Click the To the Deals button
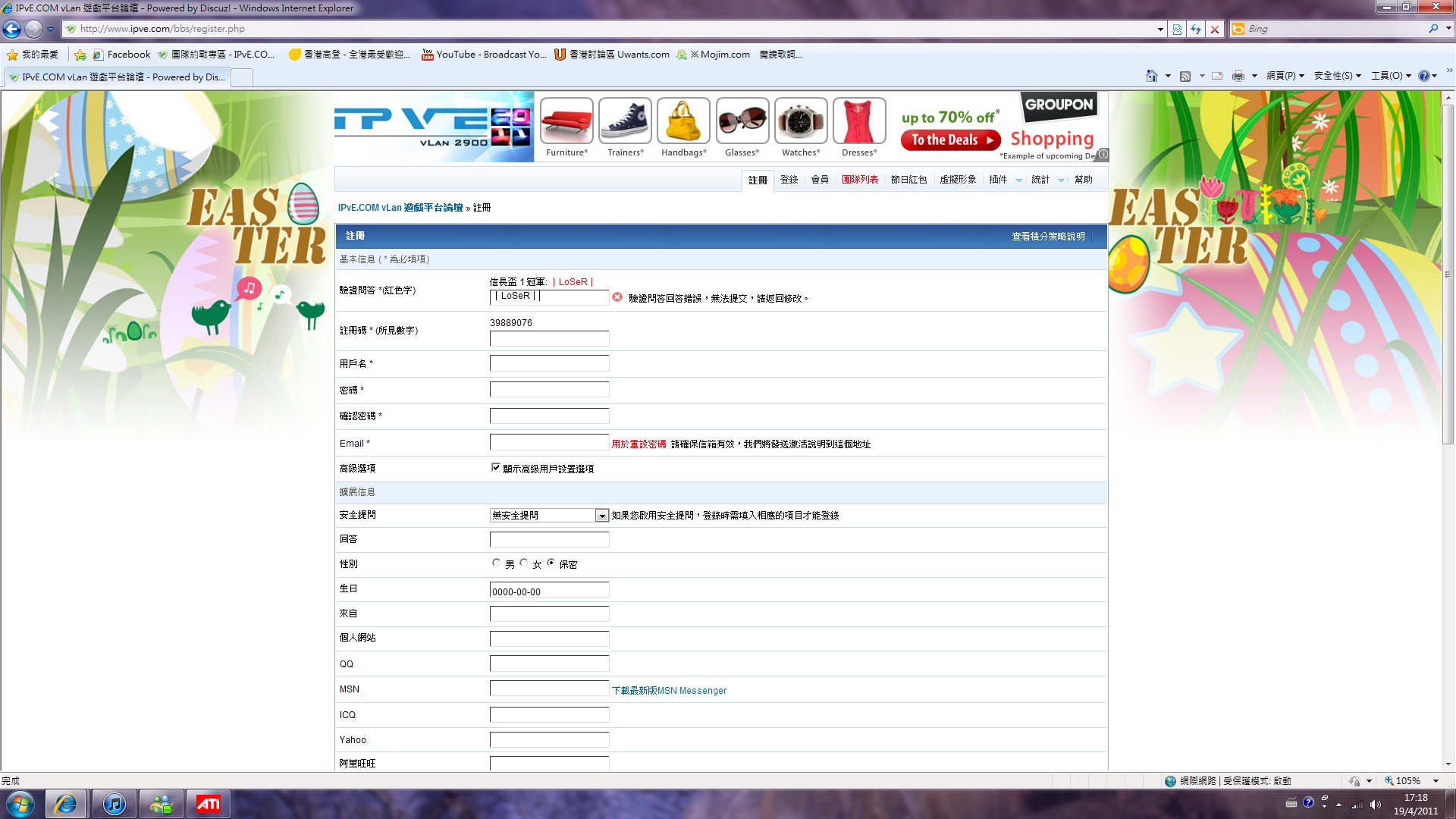Image resolution: width=1456 pixels, height=819 pixels. click(951, 140)
